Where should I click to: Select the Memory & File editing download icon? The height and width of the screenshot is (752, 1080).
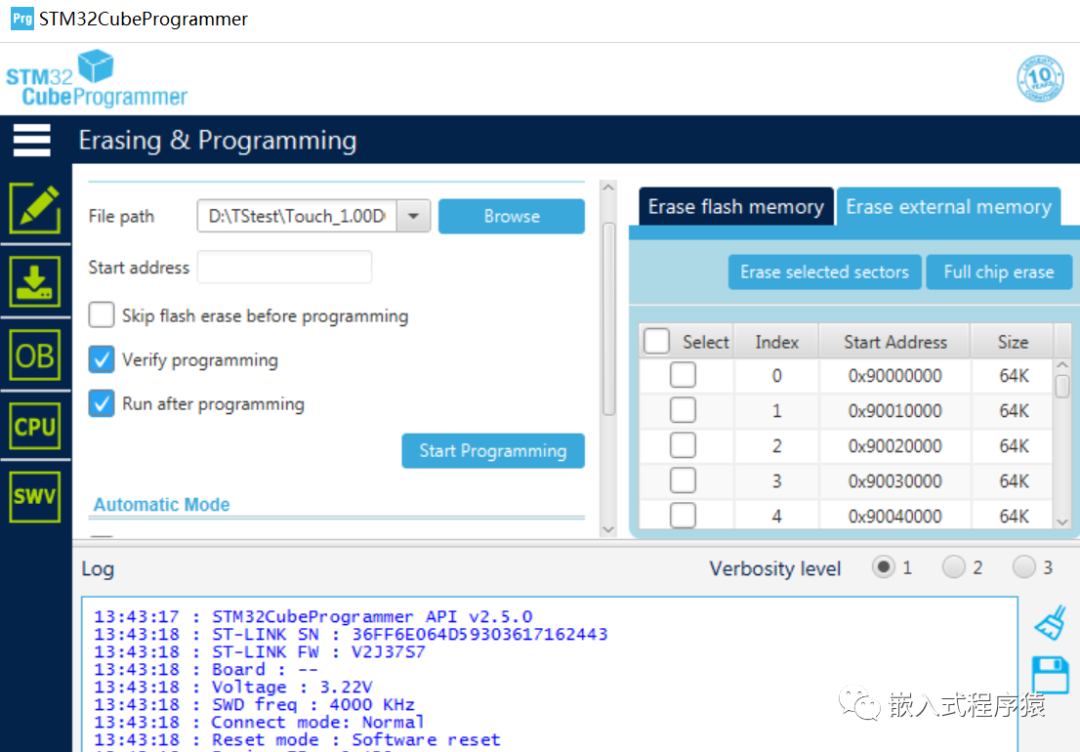(x=33, y=281)
